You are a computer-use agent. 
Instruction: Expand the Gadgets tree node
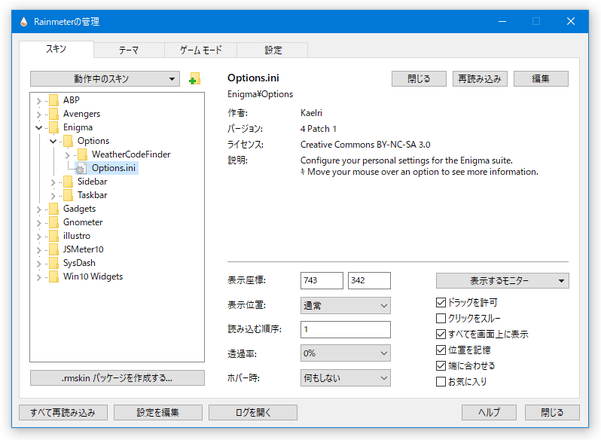39,210
